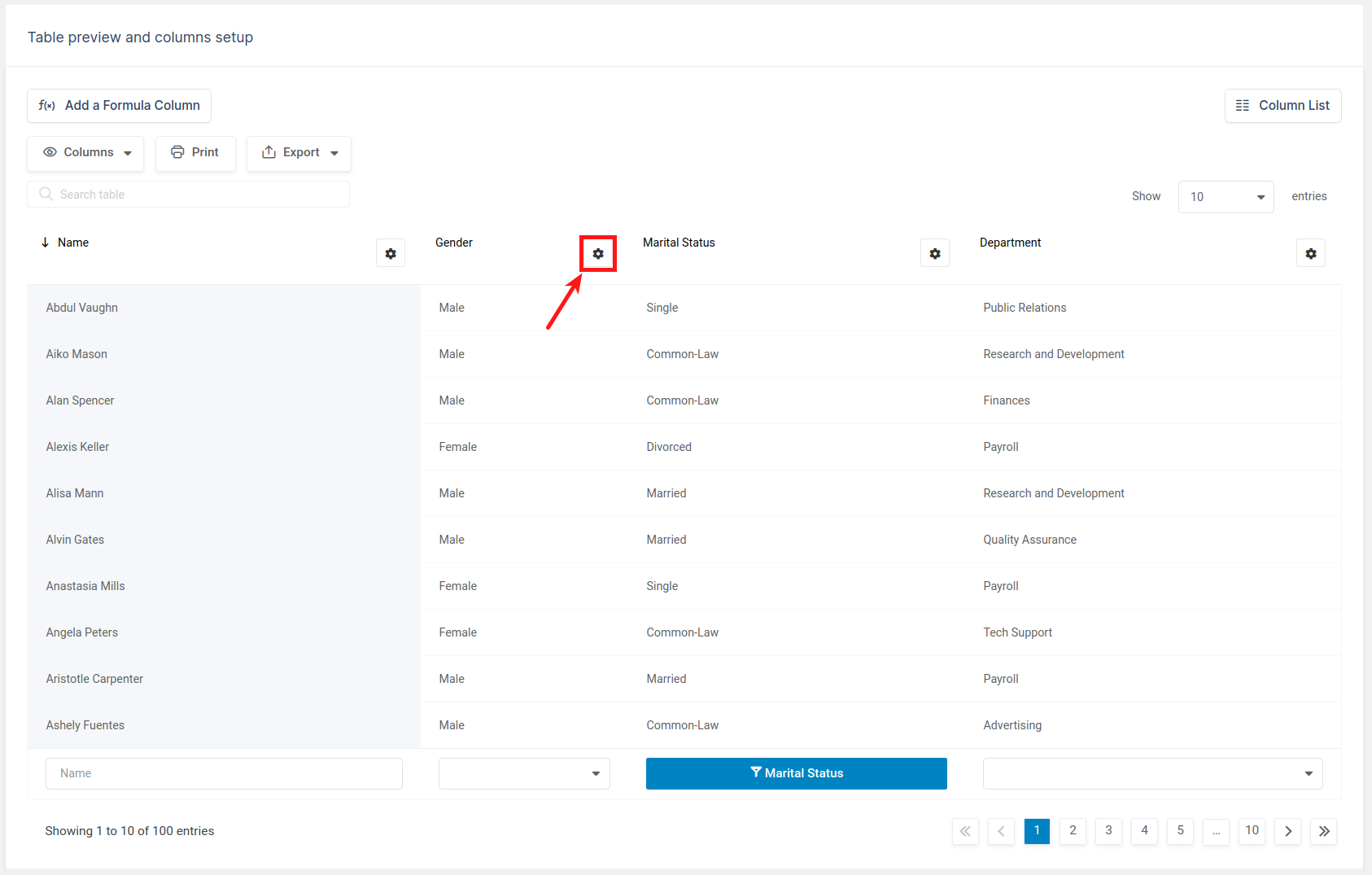Click the print icon beside Print label

click(177, 152)
